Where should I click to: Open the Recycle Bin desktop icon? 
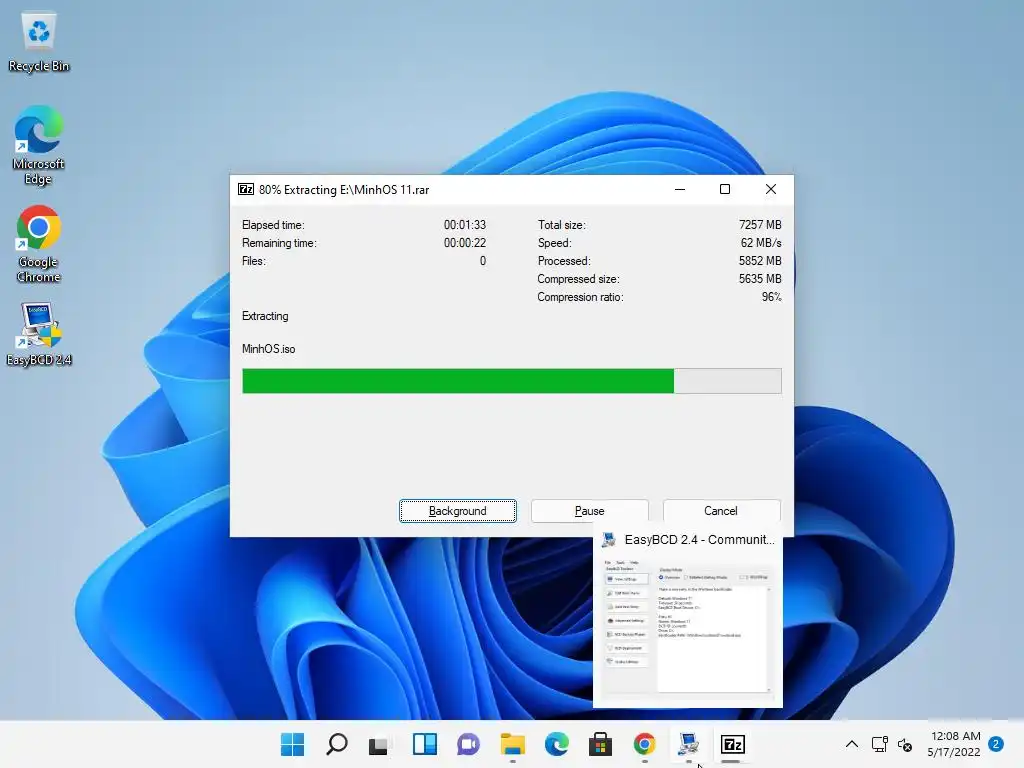tap(39, 42)
